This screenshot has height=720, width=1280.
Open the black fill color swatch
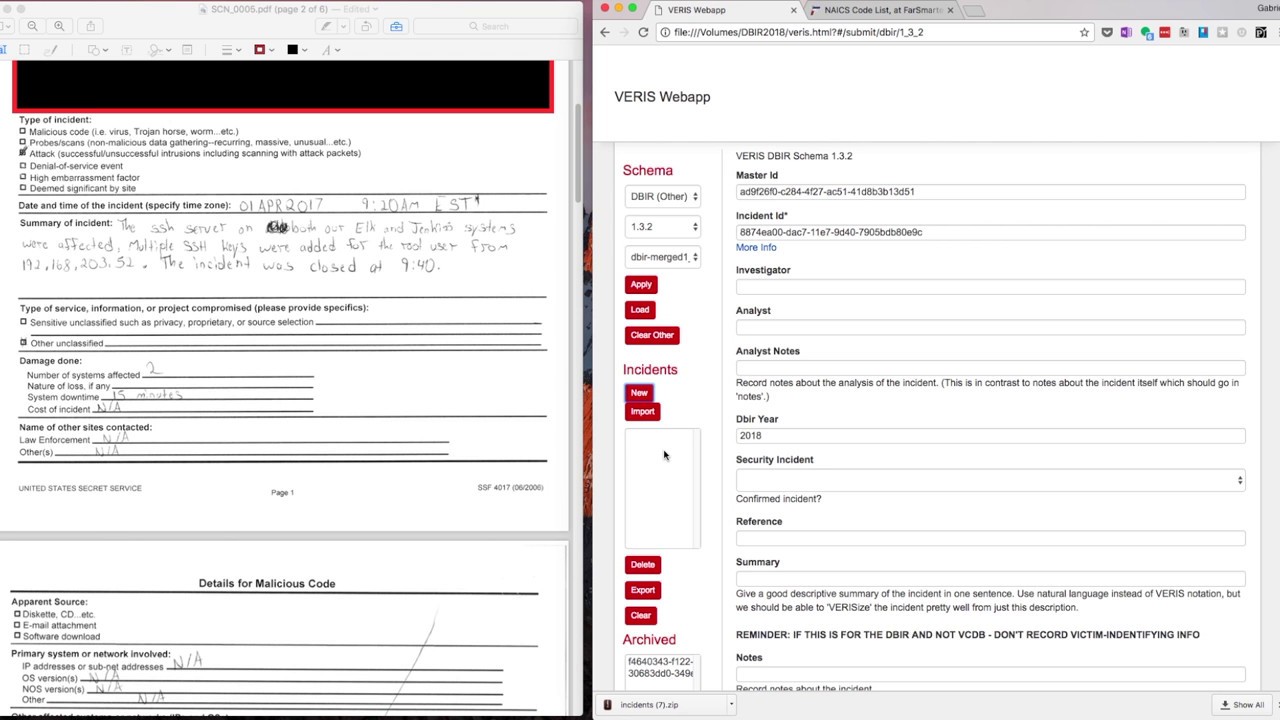pos(295,50)
